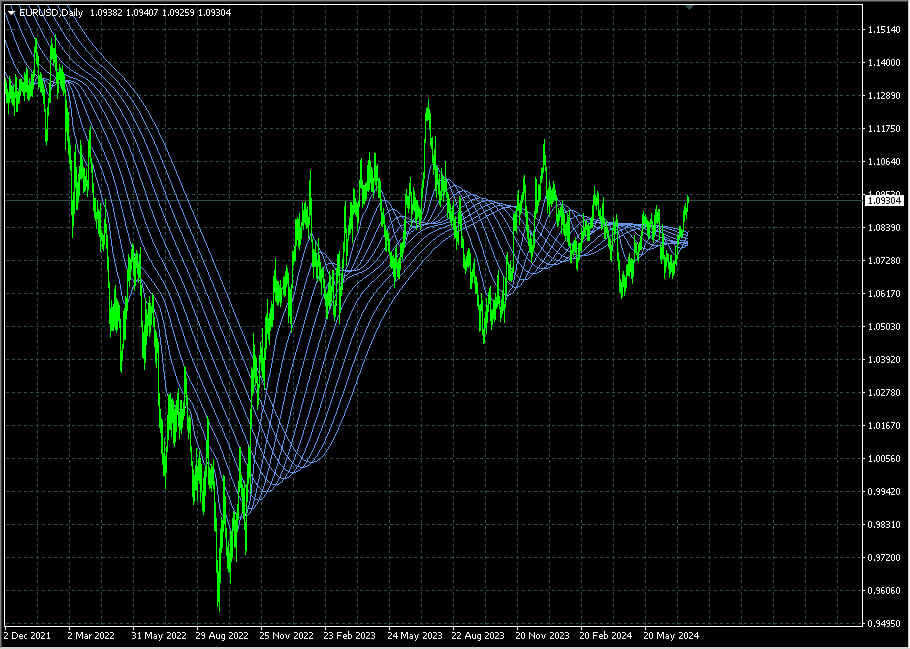Click the 0.96060 price axis label
The image size is (910, 649).
884,591
